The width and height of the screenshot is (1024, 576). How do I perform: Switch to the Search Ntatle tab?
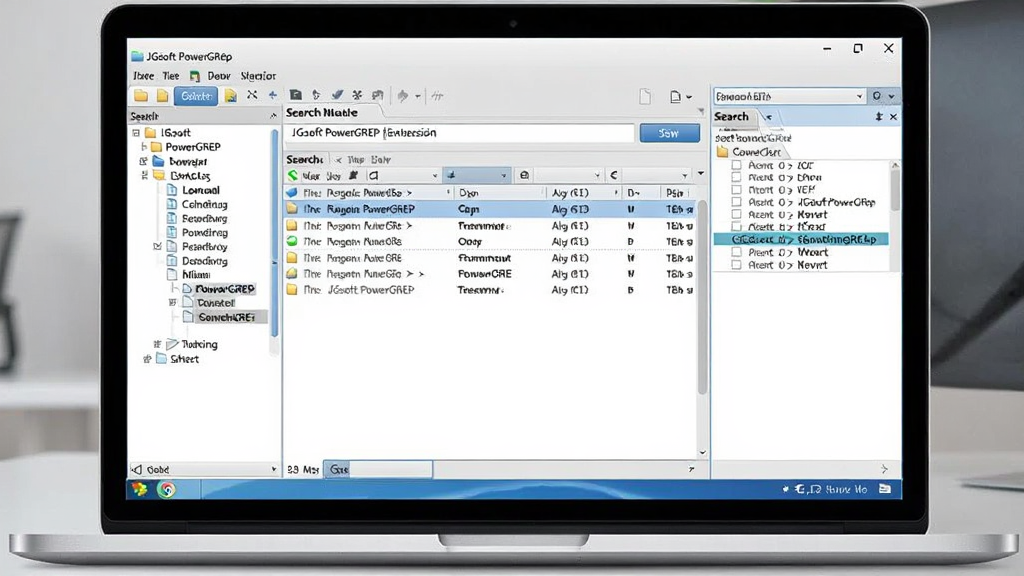coord(322,112)
